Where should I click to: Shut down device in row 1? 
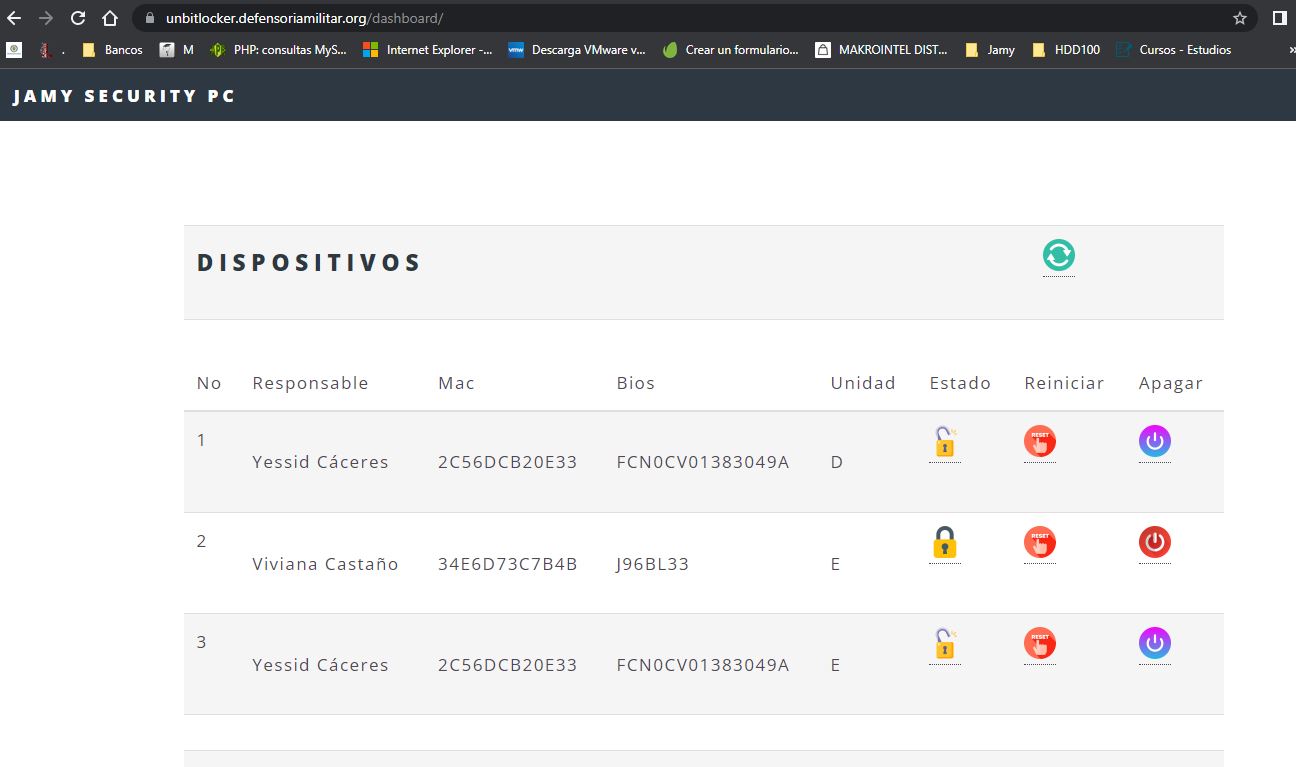click(1154, 442)
